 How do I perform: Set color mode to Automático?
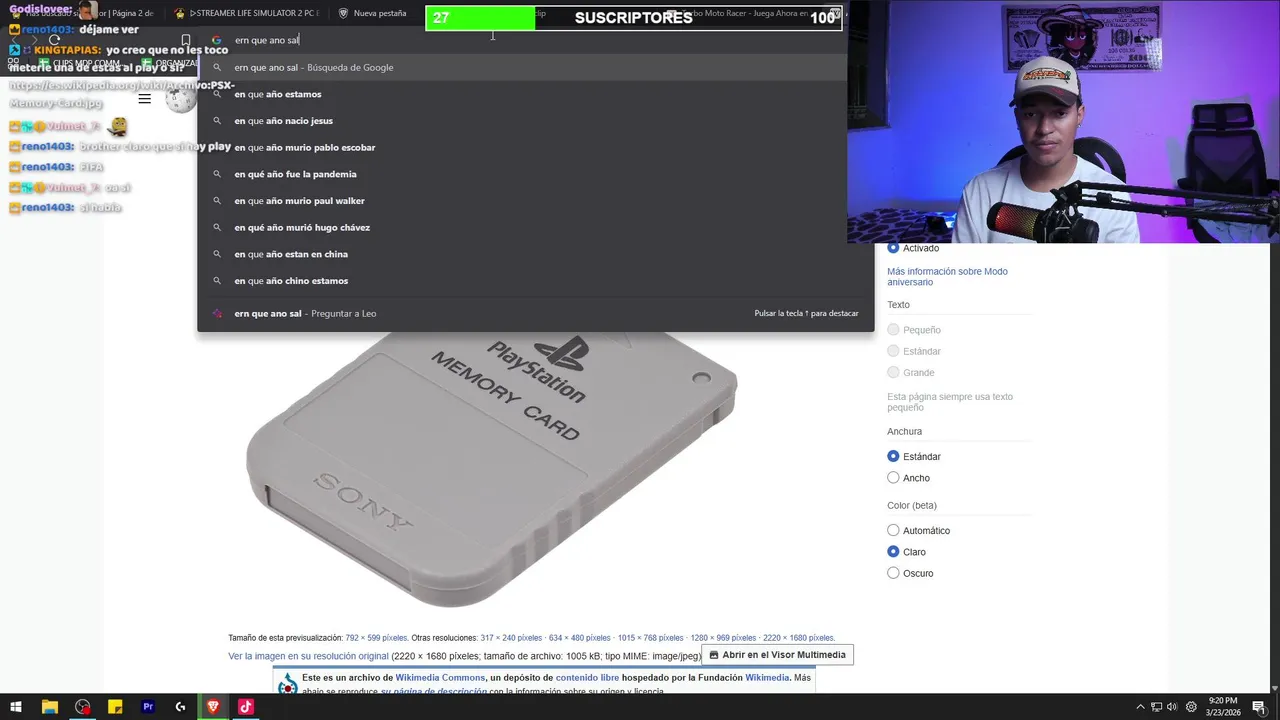click(893, 530)
